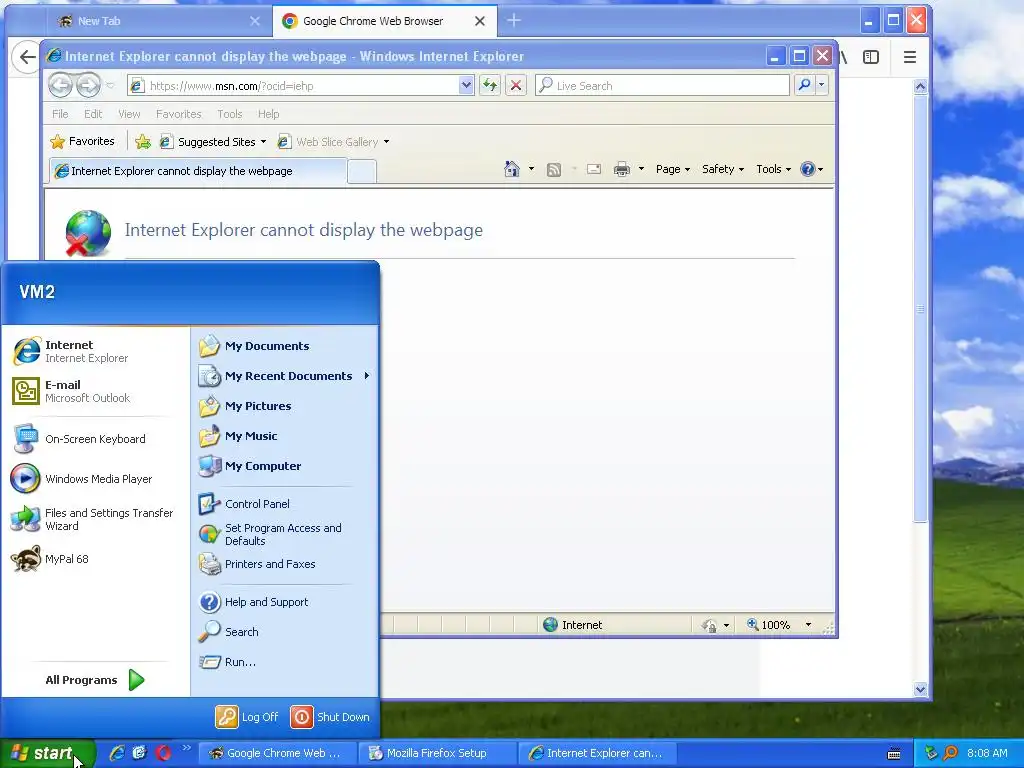Click the IE Refresh button
1024x768 pixels.
click(x=490, y=86)
